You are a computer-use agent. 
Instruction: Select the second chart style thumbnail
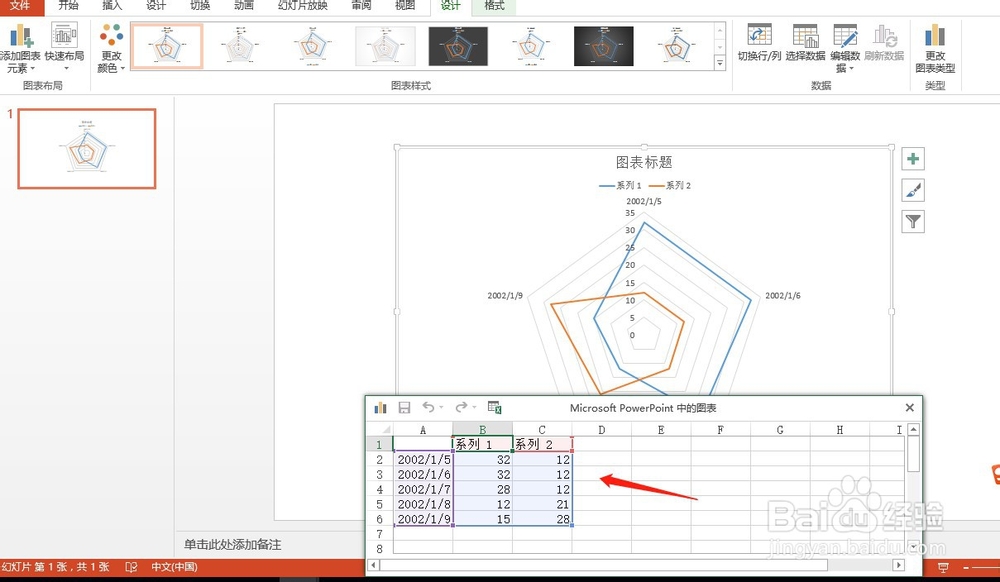coord(240,46)
